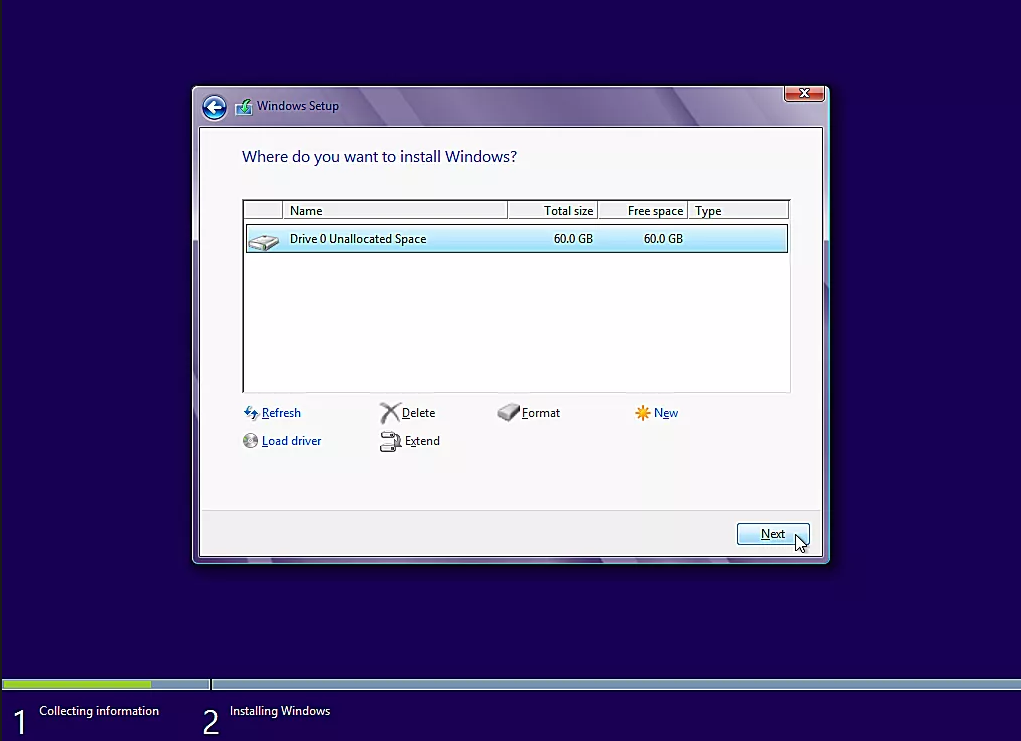Click the Delete X icon
The image size is (1021, 741).
(x=389, y=413)
